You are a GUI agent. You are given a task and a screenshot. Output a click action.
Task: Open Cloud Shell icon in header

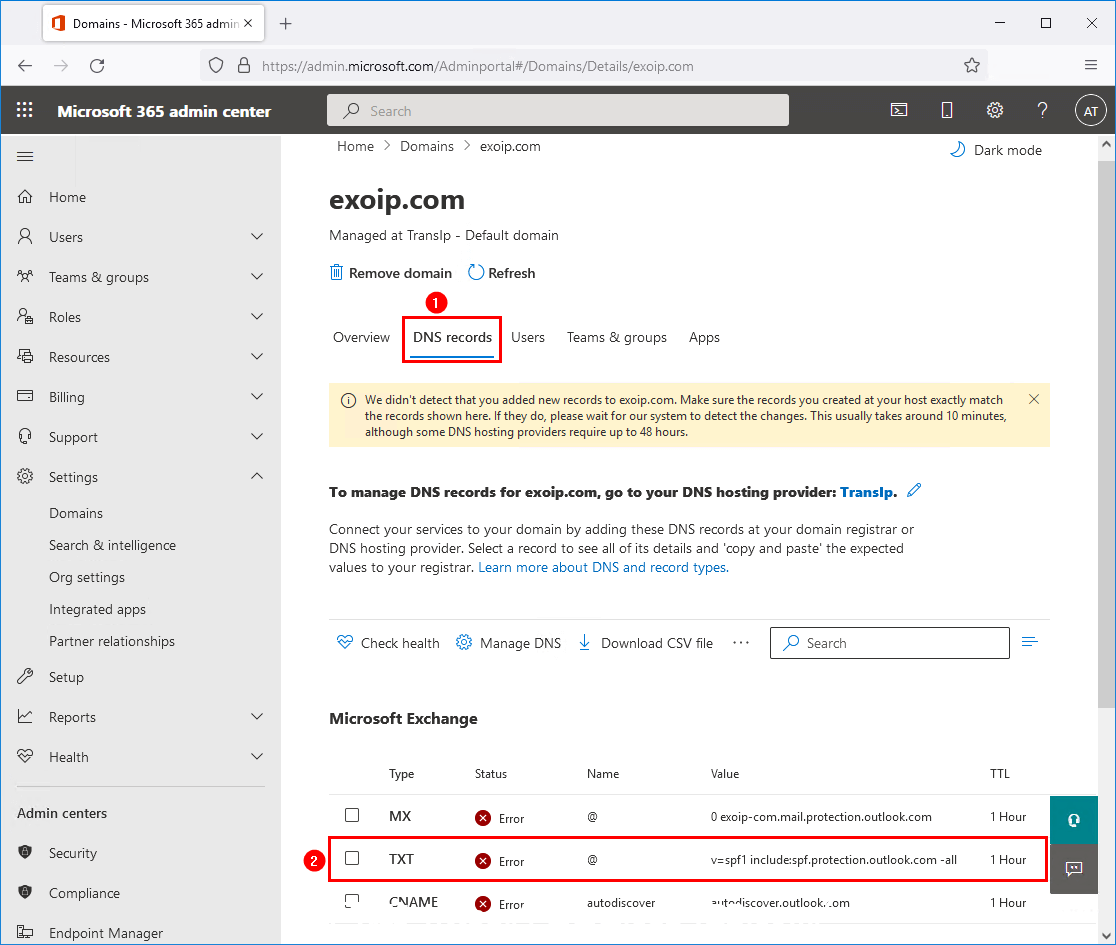pos(899,110)
